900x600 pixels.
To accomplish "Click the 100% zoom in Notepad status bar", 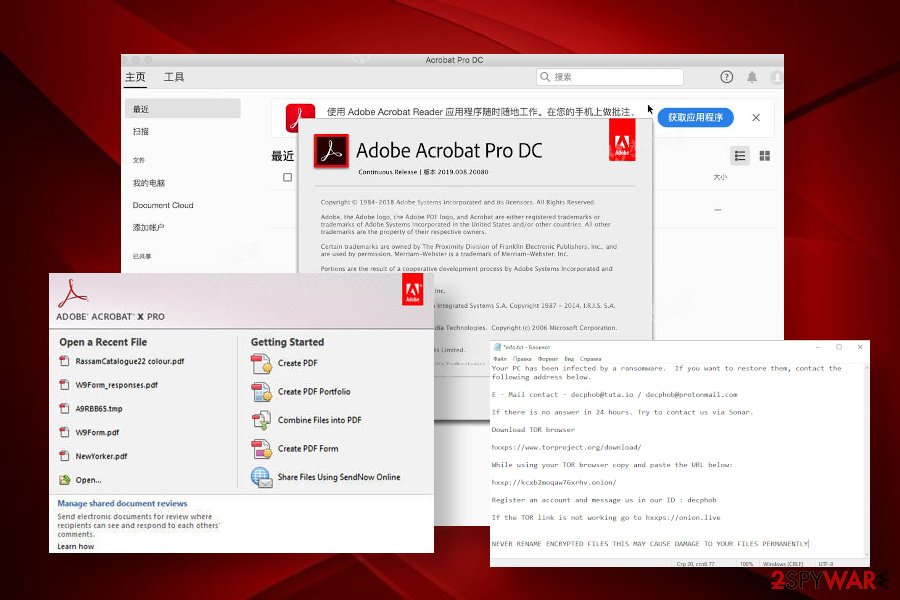I will [x=746, y=564].
